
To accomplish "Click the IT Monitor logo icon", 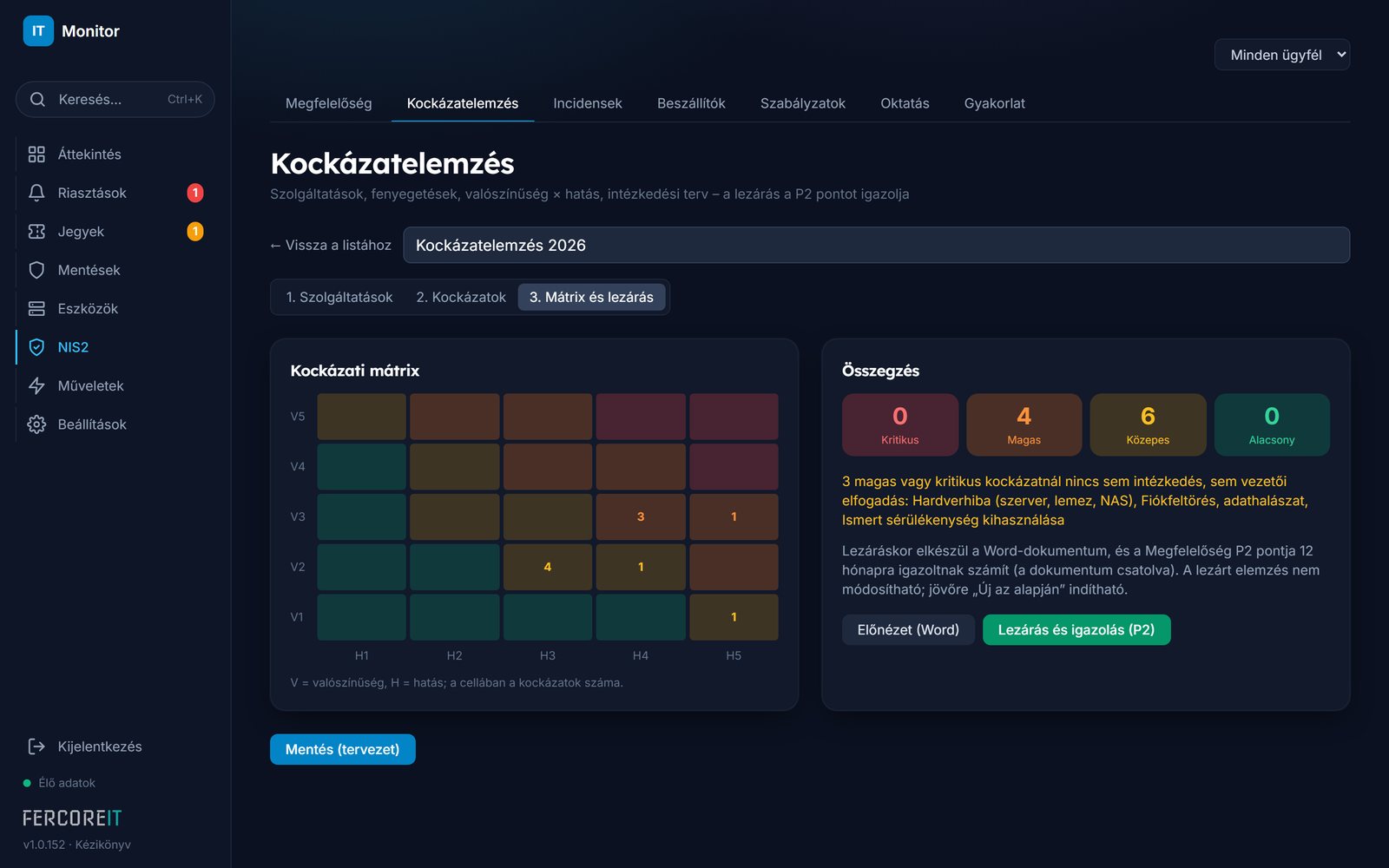I will click(x=38, y=31).
